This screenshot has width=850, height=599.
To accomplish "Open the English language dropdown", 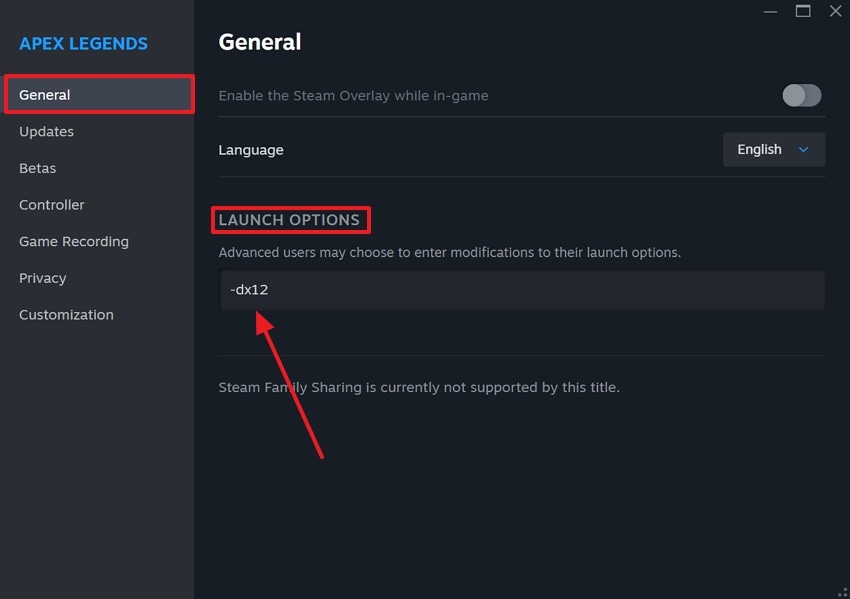I will [773, 149].
